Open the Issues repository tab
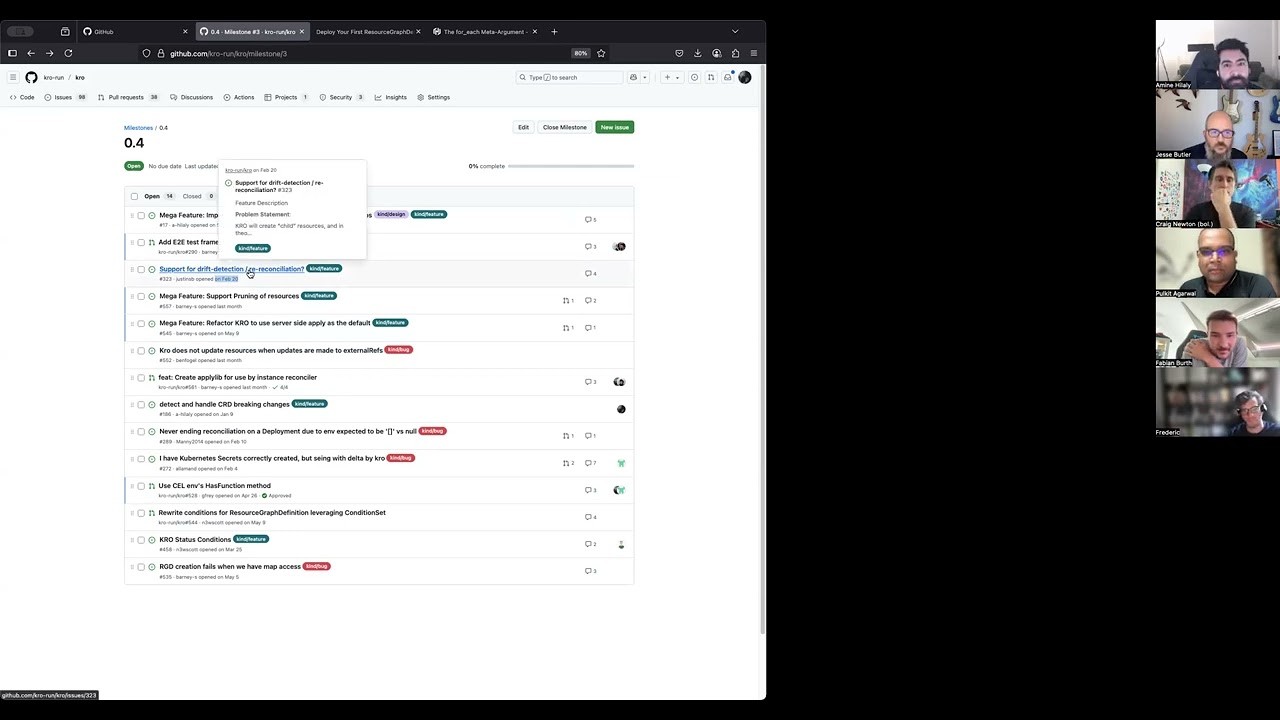The height and width of the screenshot is (720, 1280). (65, 97)
